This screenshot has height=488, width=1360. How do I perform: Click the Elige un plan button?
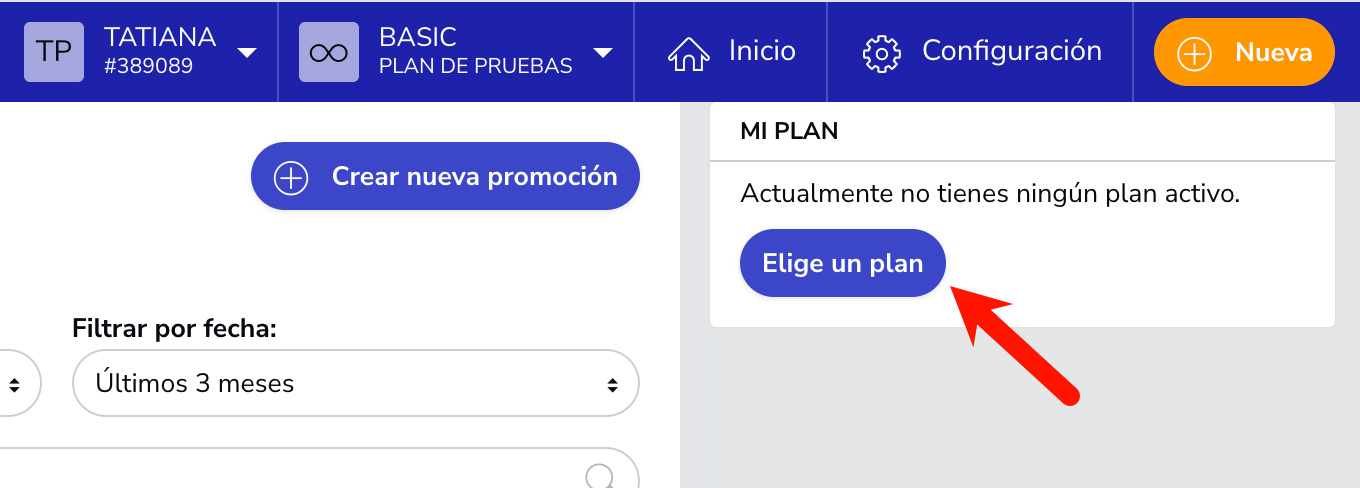pyautogui.click(x=842, y=264)
